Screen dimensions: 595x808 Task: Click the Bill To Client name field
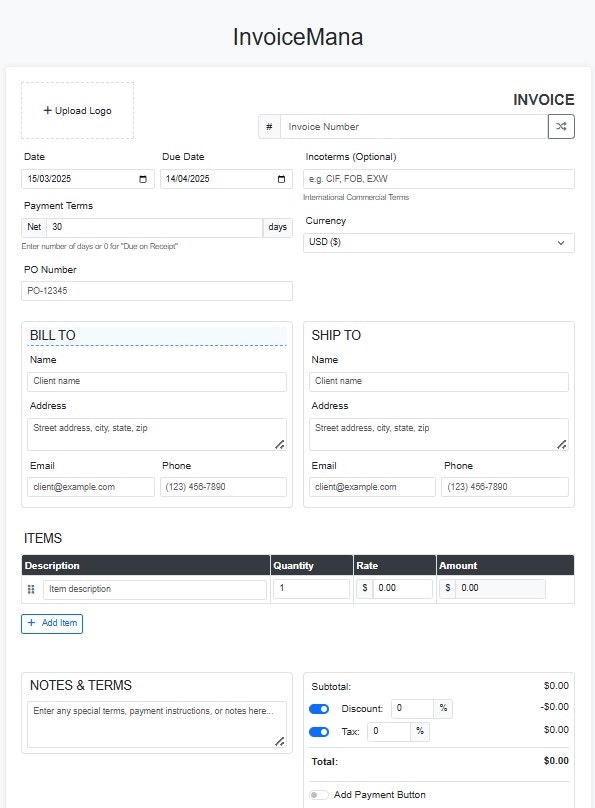tap(157, 382)
